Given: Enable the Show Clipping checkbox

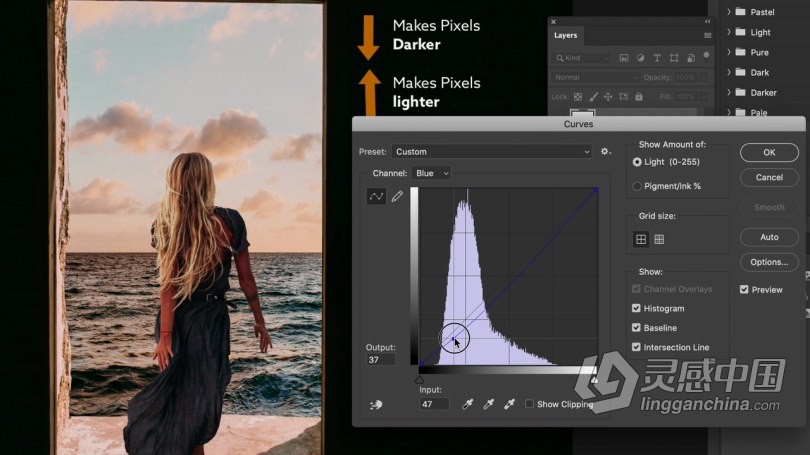Looking at the screenshot, I should [x=530, y=405].
